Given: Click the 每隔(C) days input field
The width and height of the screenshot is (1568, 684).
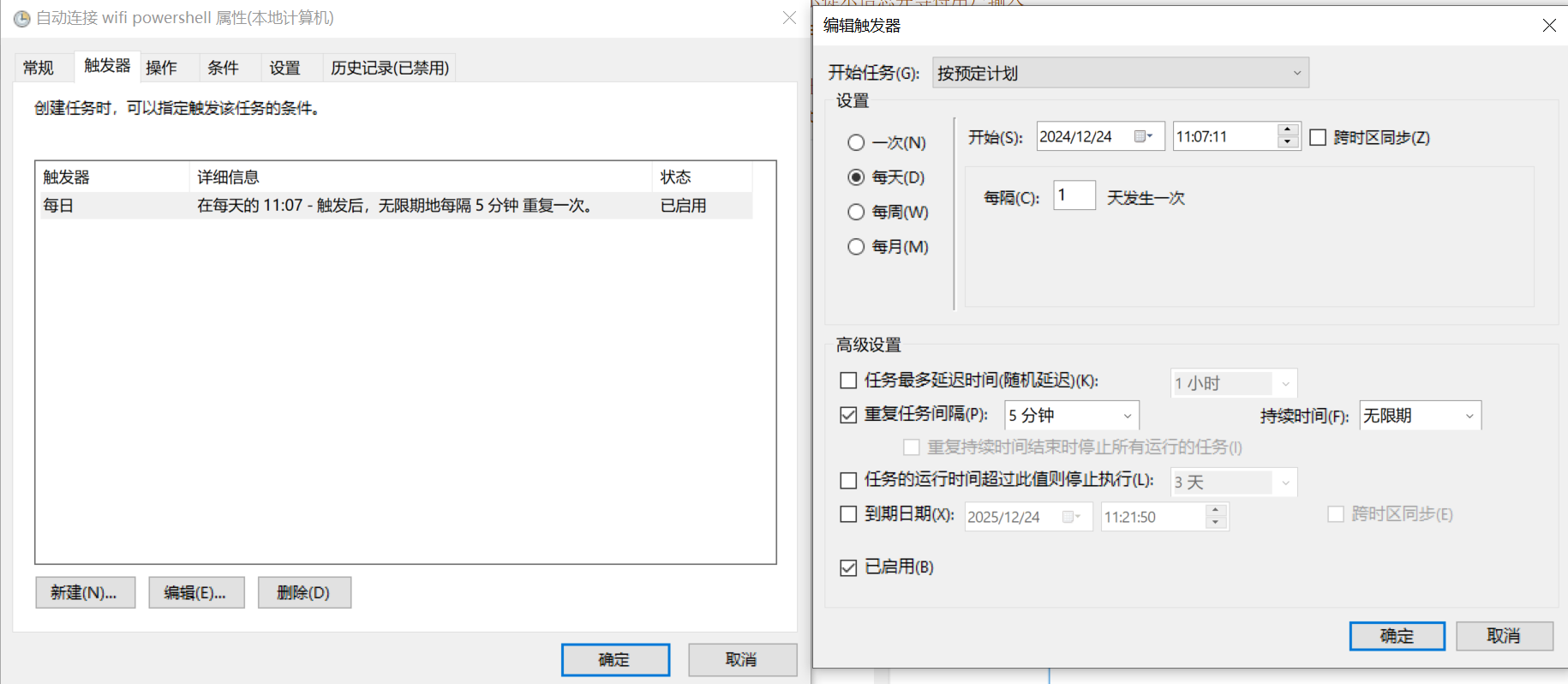Looking at the screenshot, I should (x=1074, y=195).
